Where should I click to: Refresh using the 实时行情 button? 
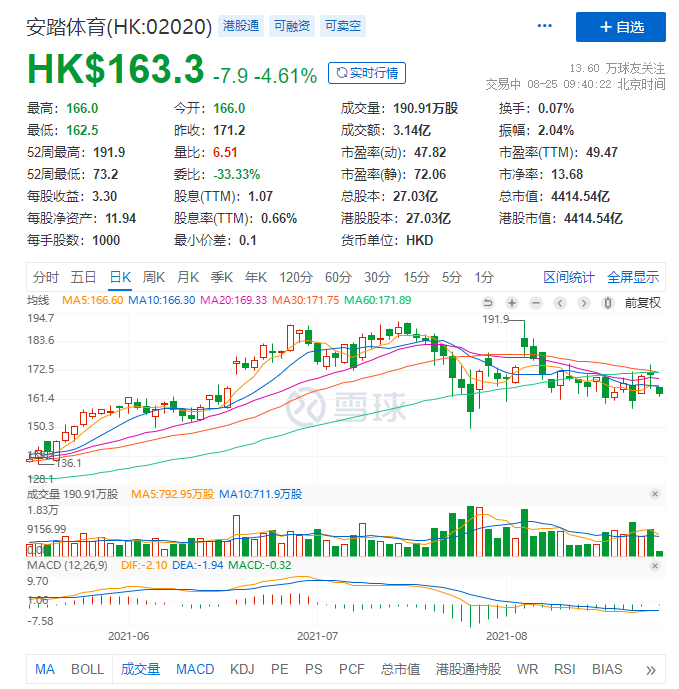367,73
